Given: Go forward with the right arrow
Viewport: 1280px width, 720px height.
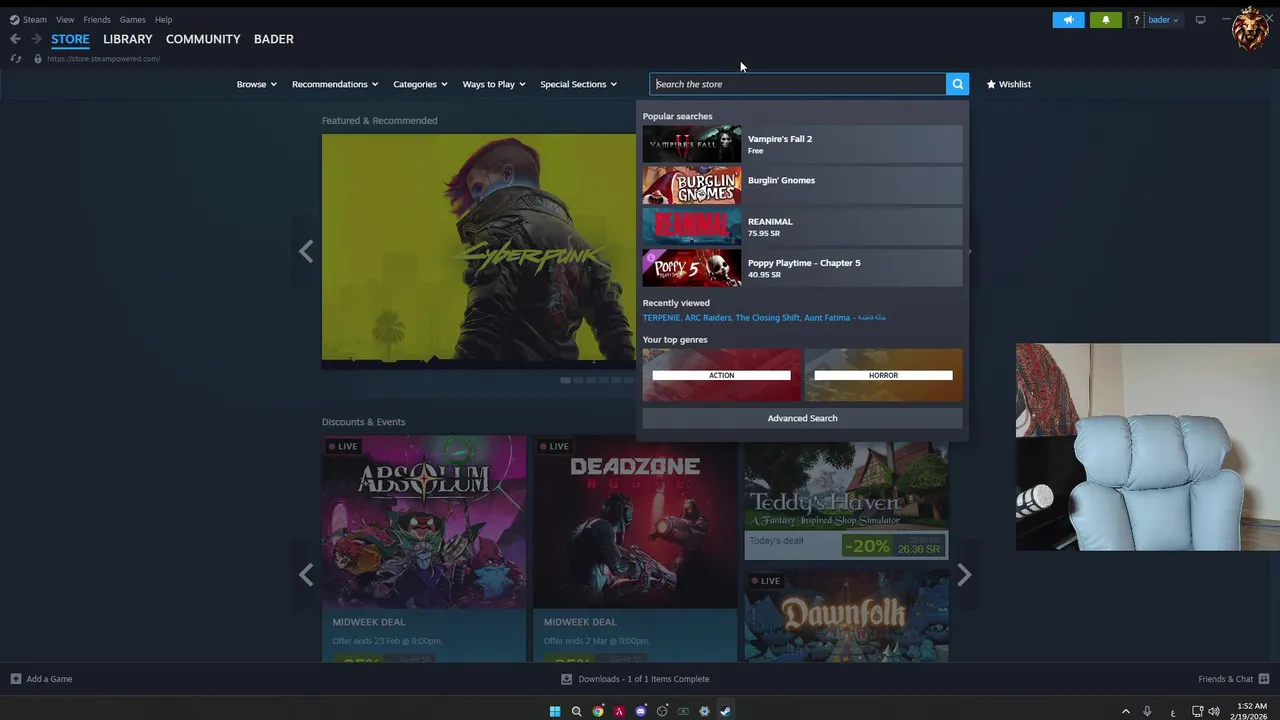Looking at the screenshot, I should click(36, 39).
